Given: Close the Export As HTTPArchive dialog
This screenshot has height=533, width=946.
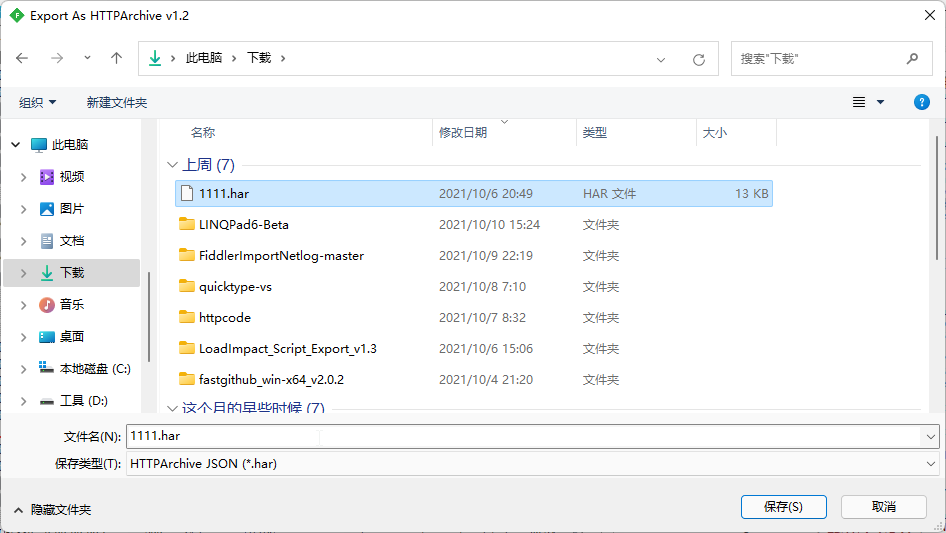Looking at the screenshot, I should (930, 15).
